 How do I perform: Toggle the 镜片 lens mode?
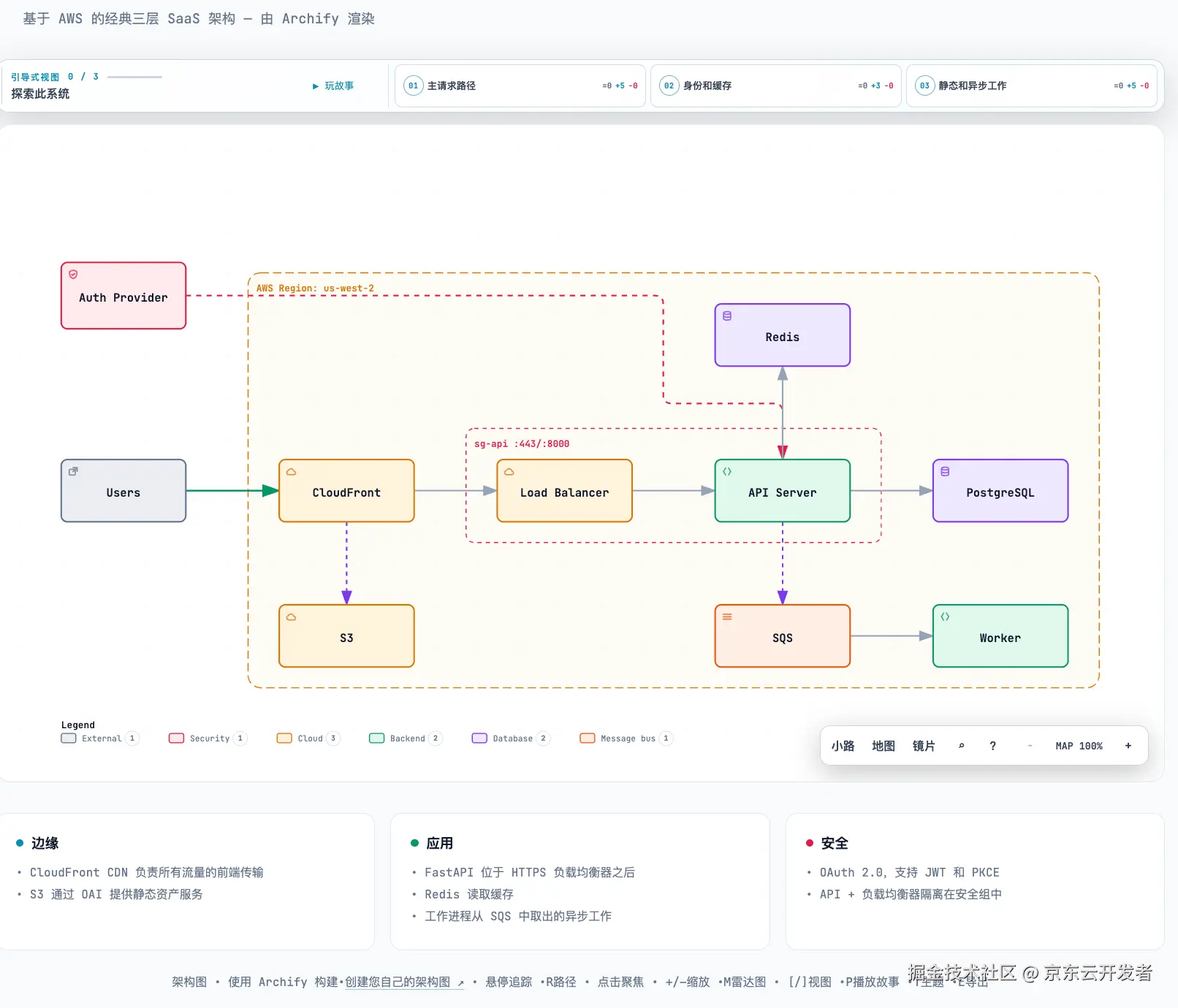pyautogui.click(x=924, y=746)
